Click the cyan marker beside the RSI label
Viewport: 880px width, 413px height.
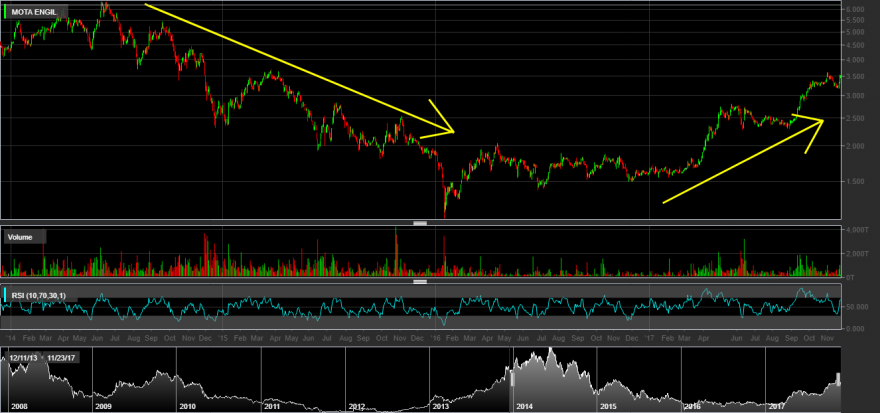click(5, 294)
